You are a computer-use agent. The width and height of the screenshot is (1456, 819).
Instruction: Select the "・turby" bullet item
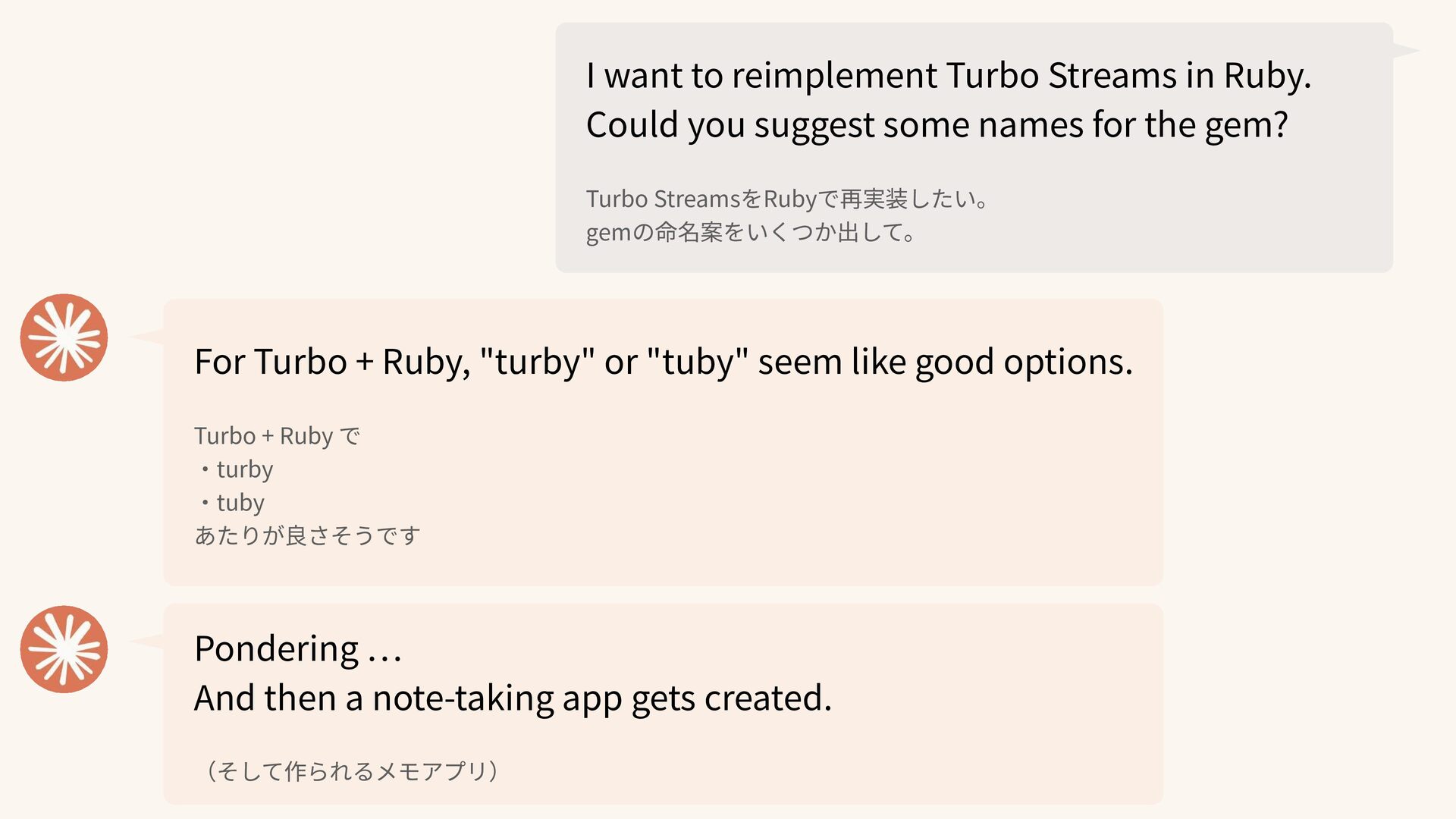(235, 469)
